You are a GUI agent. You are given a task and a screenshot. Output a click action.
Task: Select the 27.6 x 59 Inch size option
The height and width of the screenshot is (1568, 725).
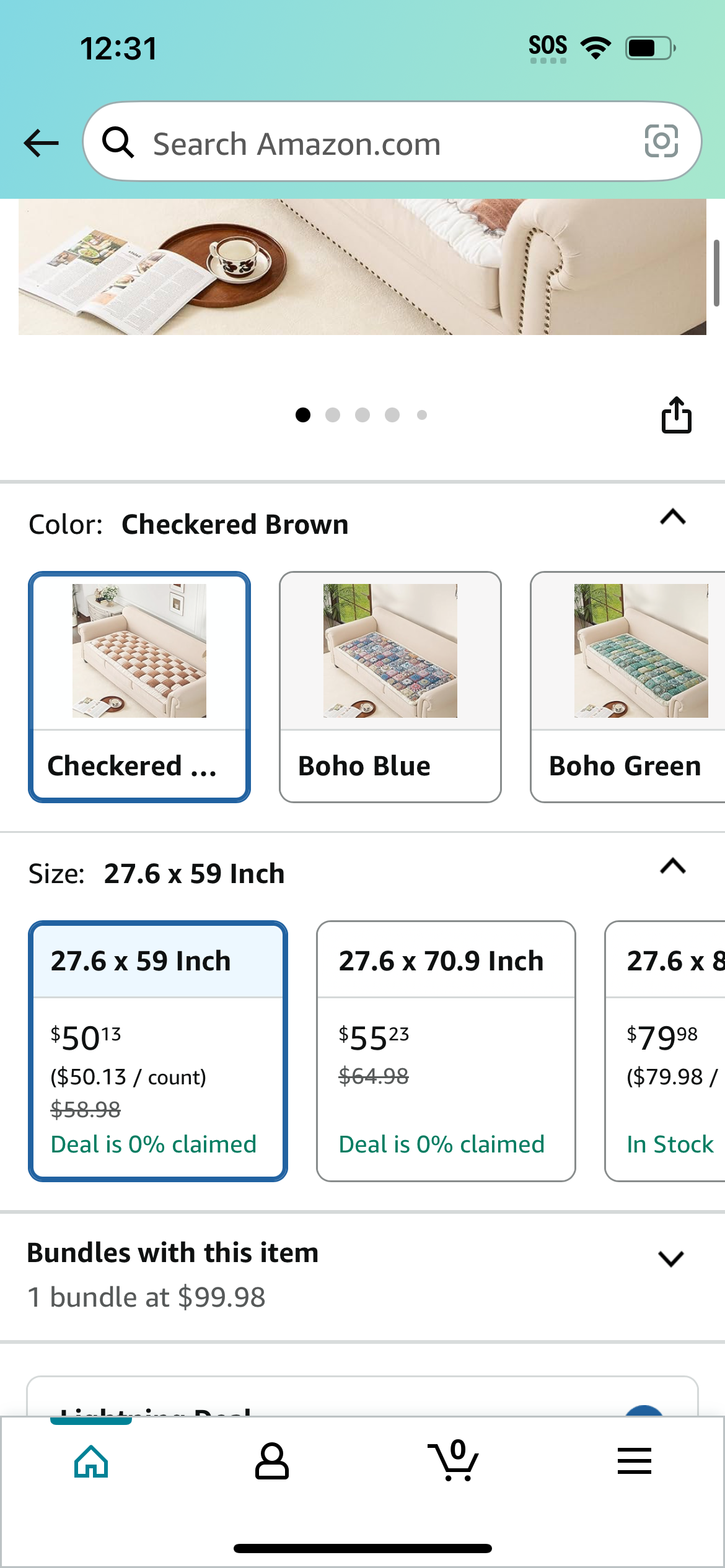pos(158,1051)
